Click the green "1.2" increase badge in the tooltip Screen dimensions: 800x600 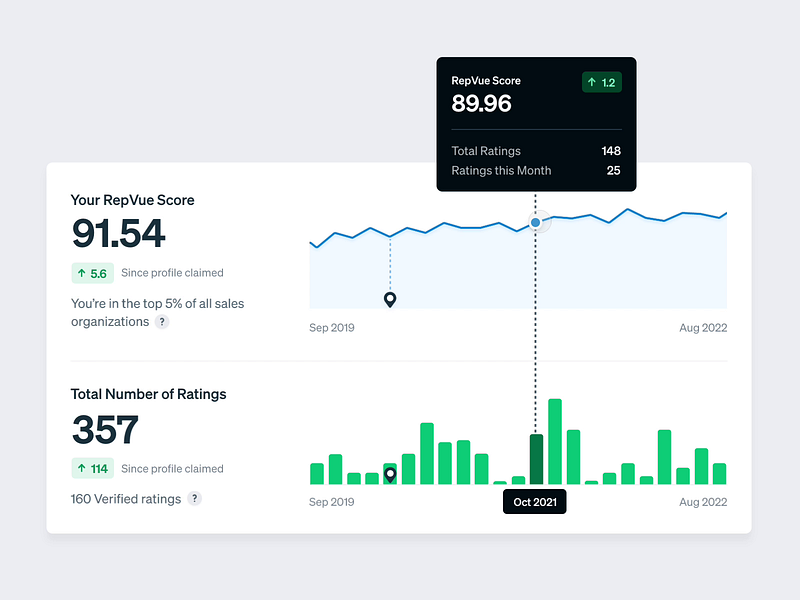click(601, 82)
